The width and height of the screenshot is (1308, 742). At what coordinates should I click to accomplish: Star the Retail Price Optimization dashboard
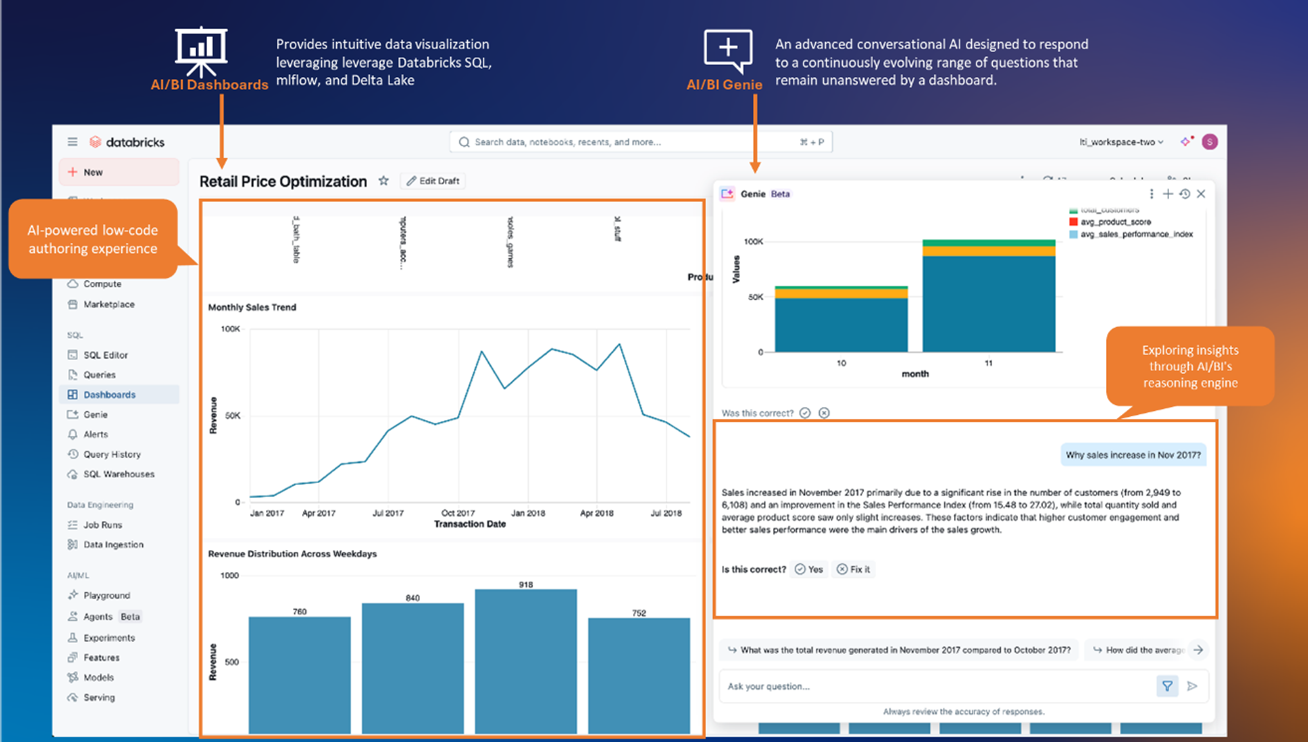(x=383, y=181)
